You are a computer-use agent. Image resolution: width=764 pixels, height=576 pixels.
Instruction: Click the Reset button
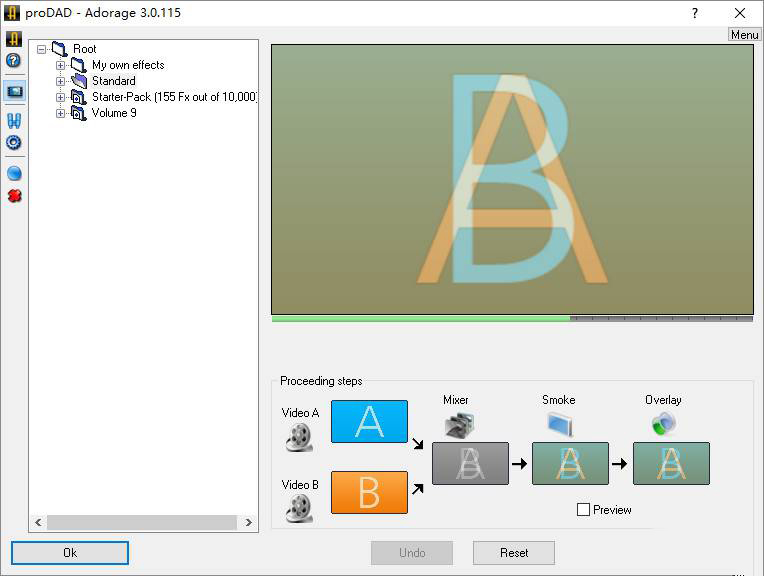pyautogui.click(x=514, y=552)
